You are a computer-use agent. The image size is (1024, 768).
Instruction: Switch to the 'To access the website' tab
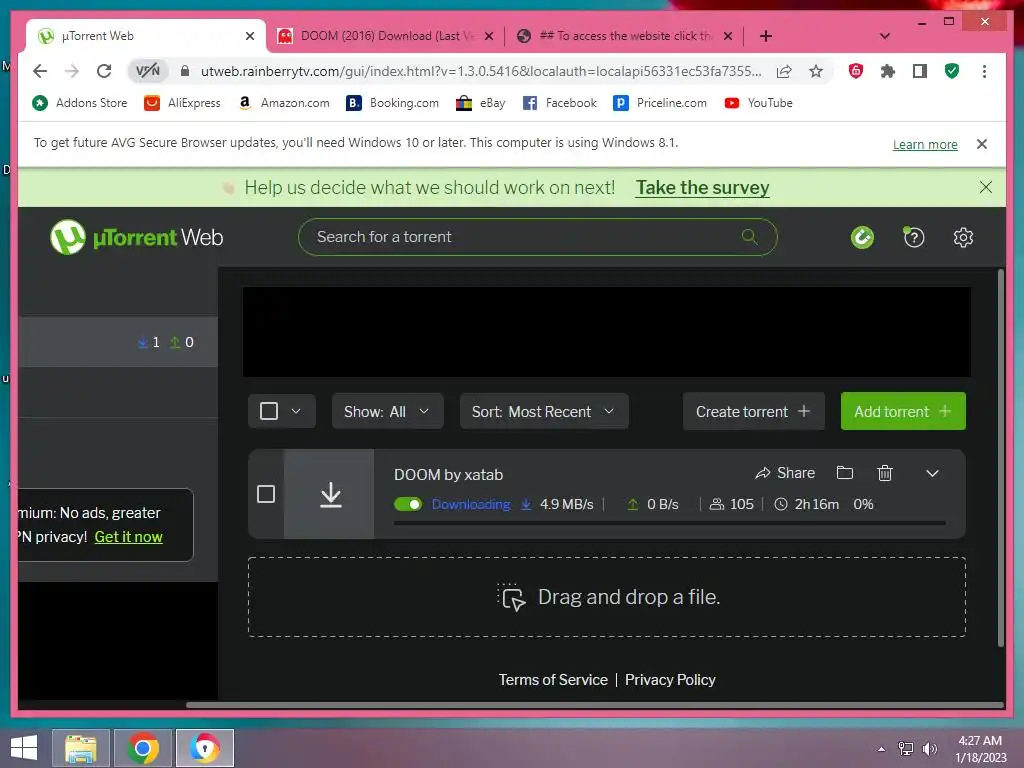[x=624, y=36]
